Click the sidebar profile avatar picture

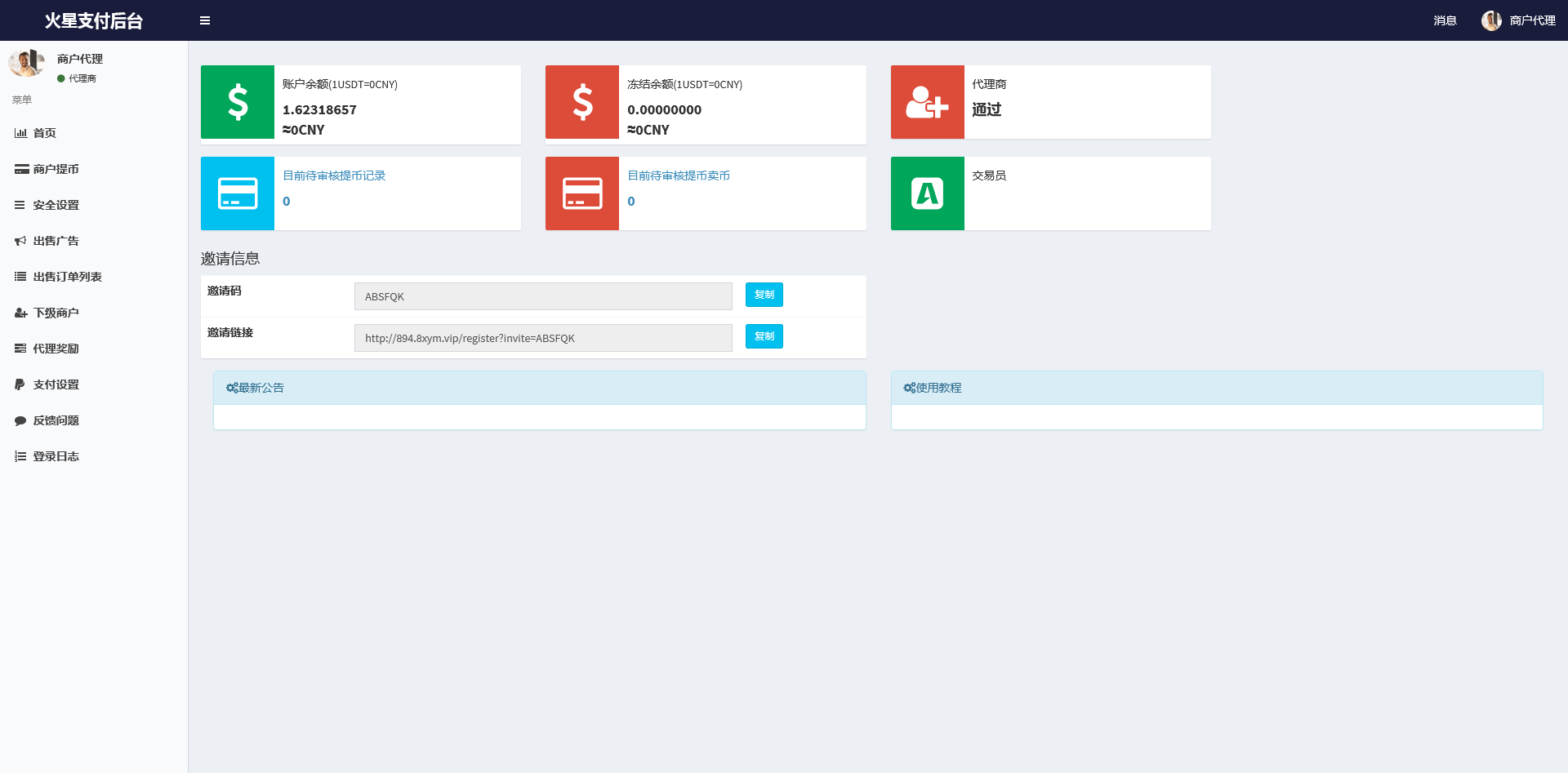click(26, 63)
